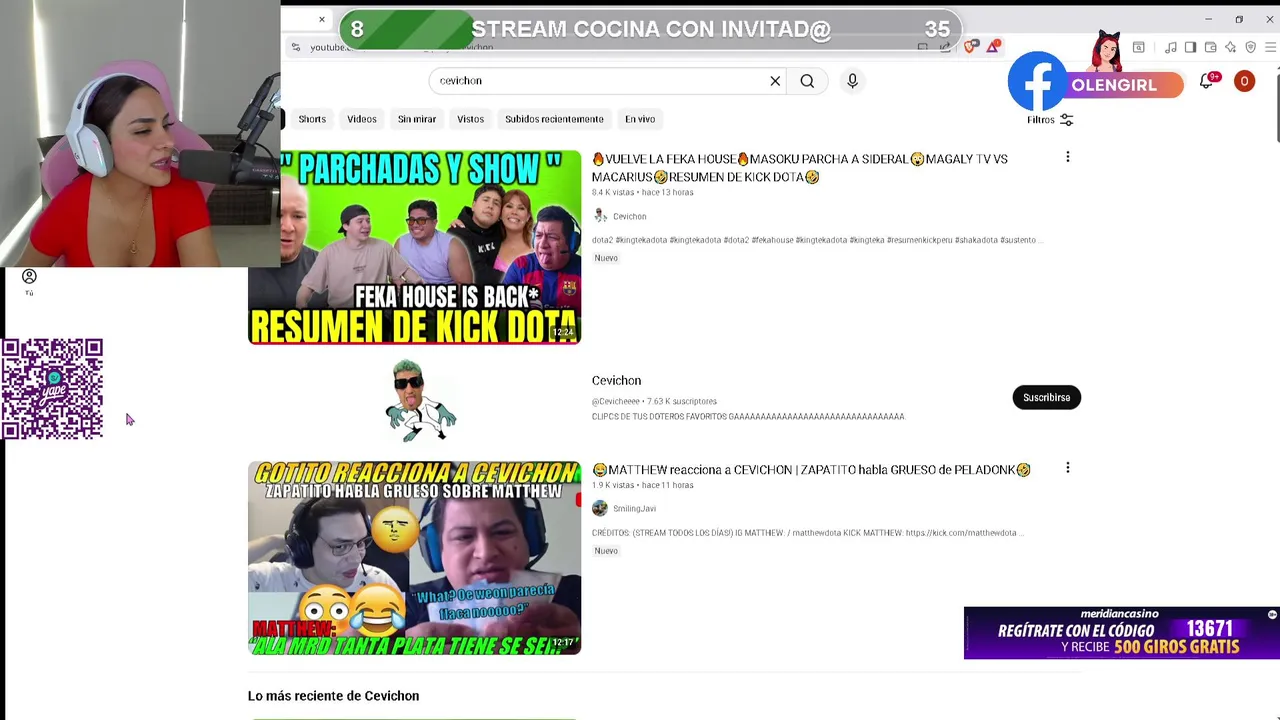1280x720 pixels.
Task: Select the 'Subidos recientemente' filter chip
Action: coord(554,119)
